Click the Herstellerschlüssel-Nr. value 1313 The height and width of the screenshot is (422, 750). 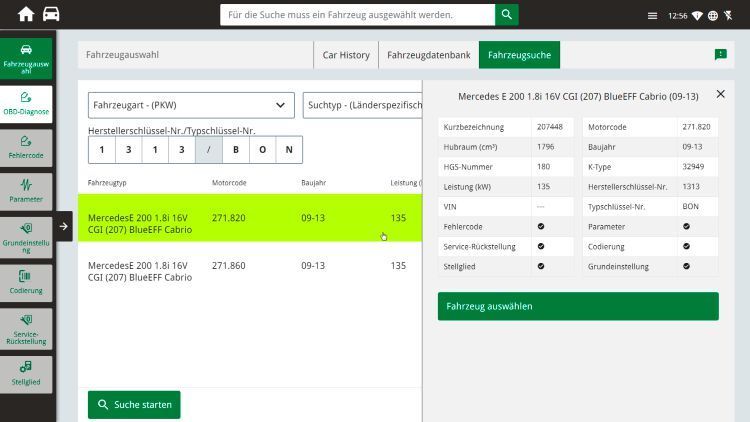(691, 187)
